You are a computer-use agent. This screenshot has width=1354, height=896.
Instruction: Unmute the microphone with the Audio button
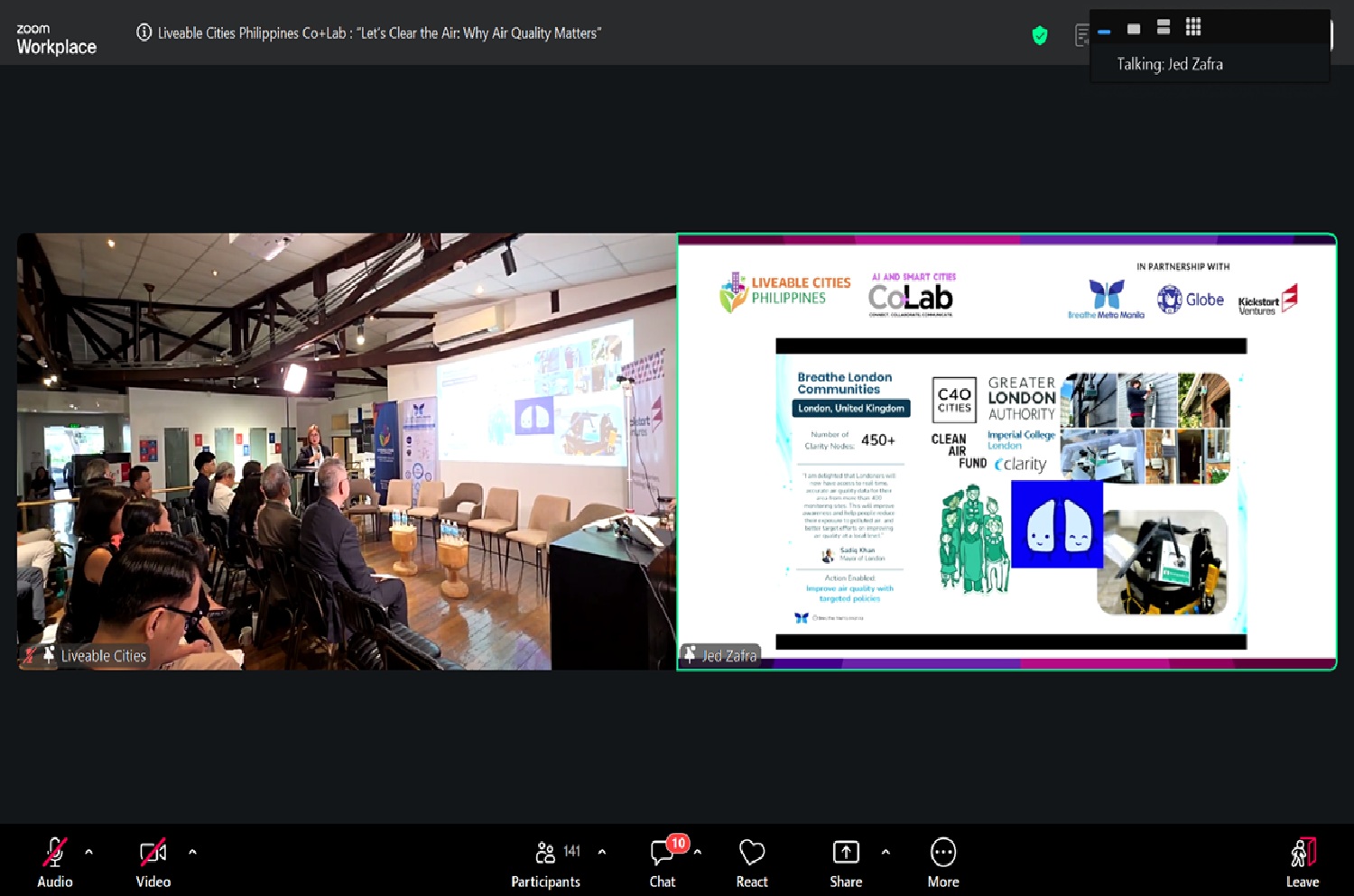(54, 862)
